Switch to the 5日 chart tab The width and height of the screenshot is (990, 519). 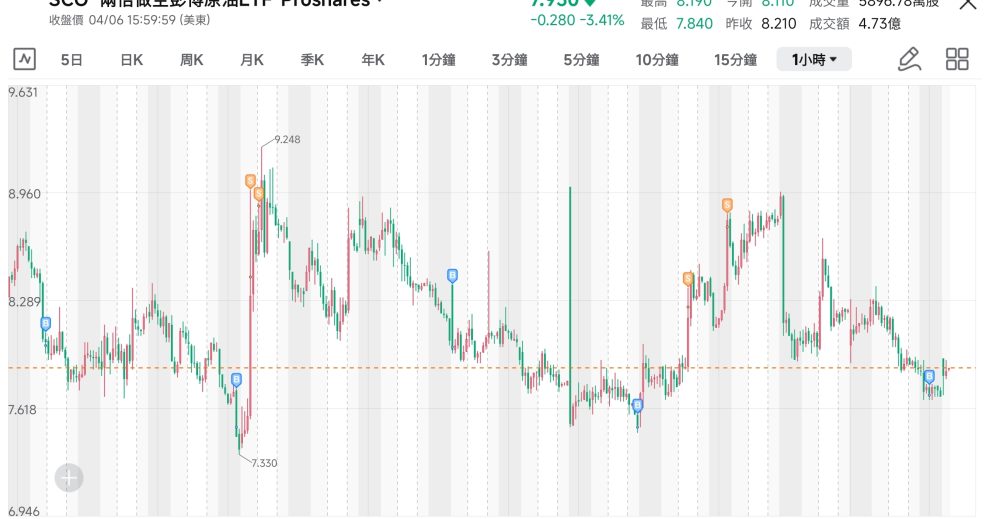coord(72,60)
